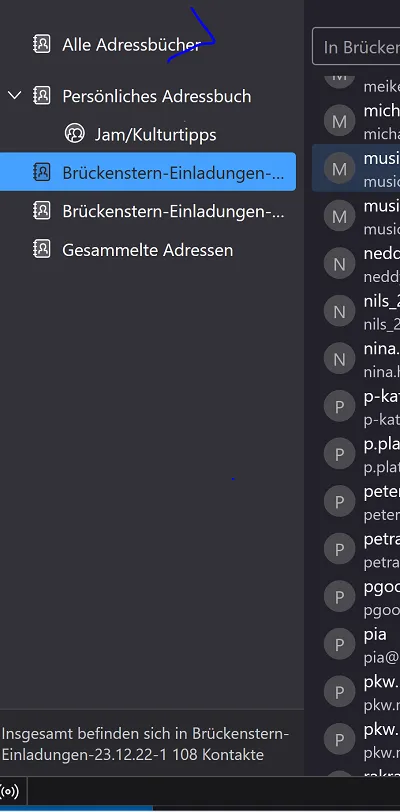
Task: Select the pgoo contact entry
Action: coord(356,597)
